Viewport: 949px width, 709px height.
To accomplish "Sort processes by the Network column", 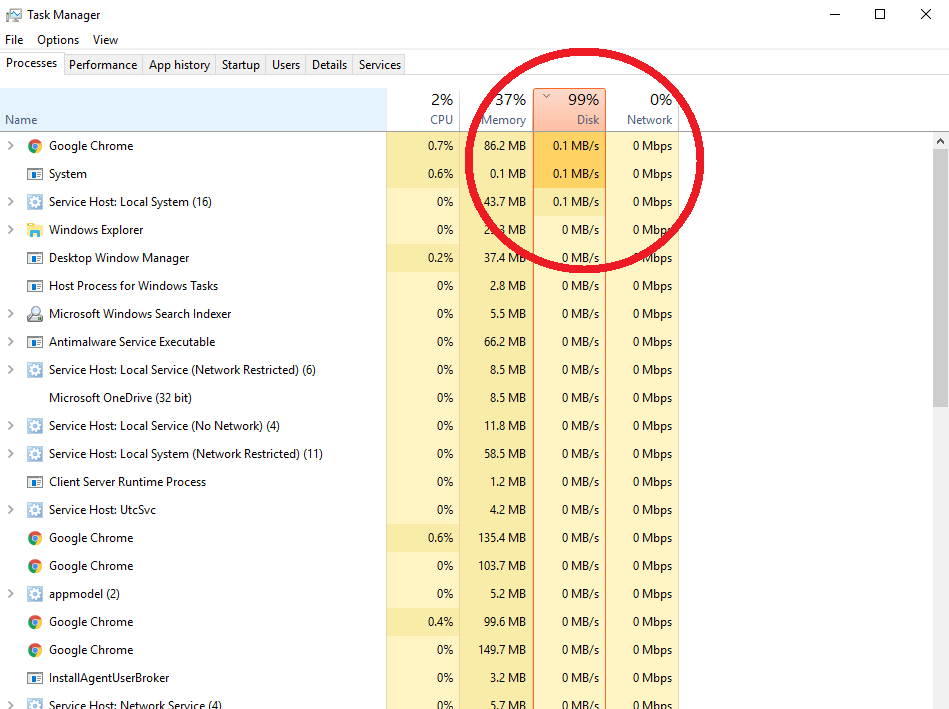I will pos(642,110).
